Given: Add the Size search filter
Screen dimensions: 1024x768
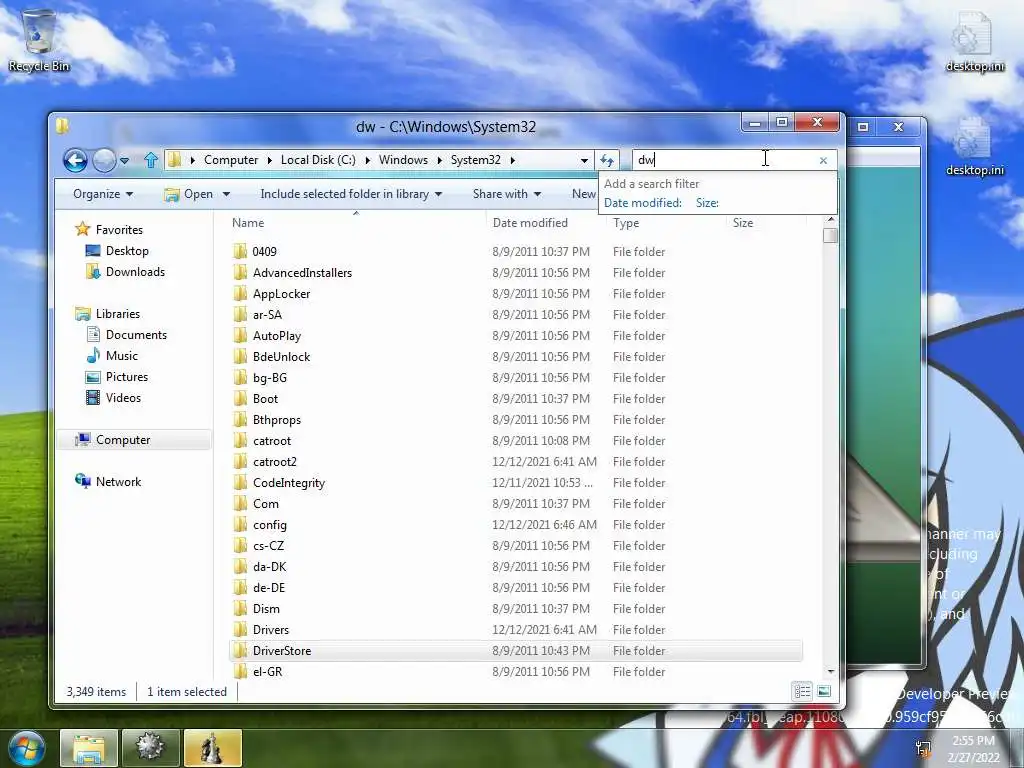Looking at the screenshot, I should (x=707, y=203).
